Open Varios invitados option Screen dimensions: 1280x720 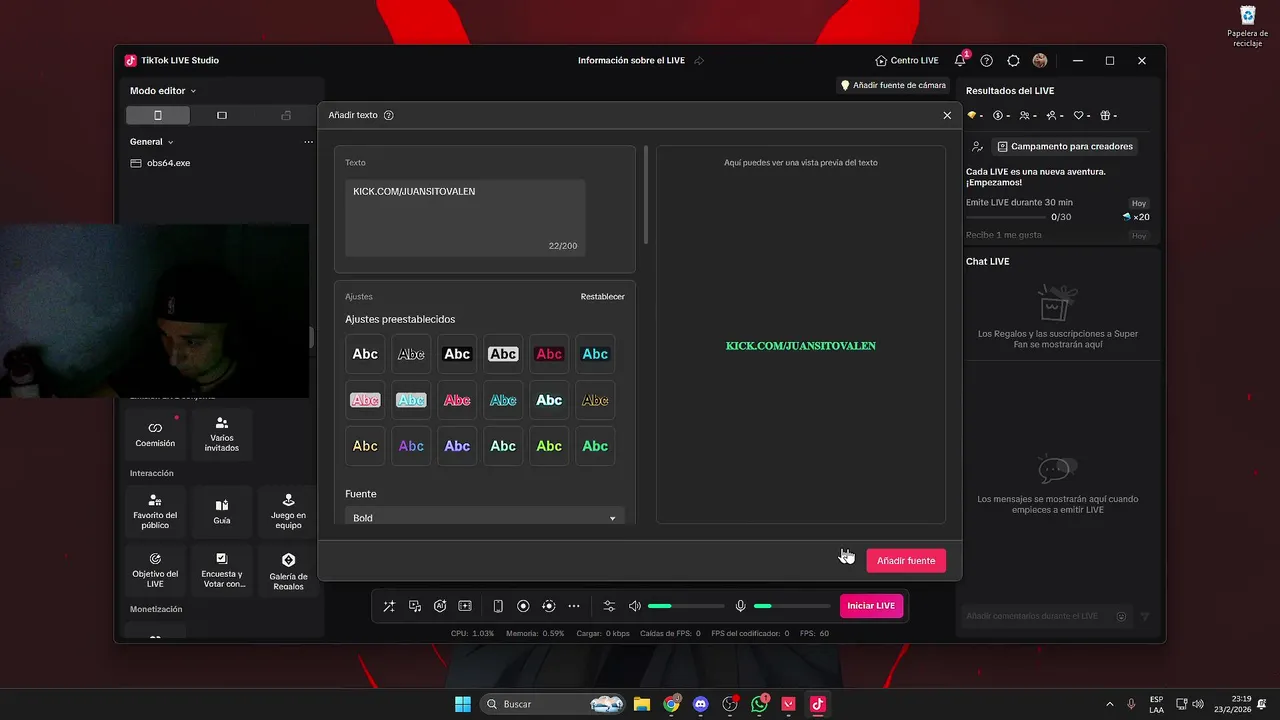pyautogui.click(x=222, y=434)
